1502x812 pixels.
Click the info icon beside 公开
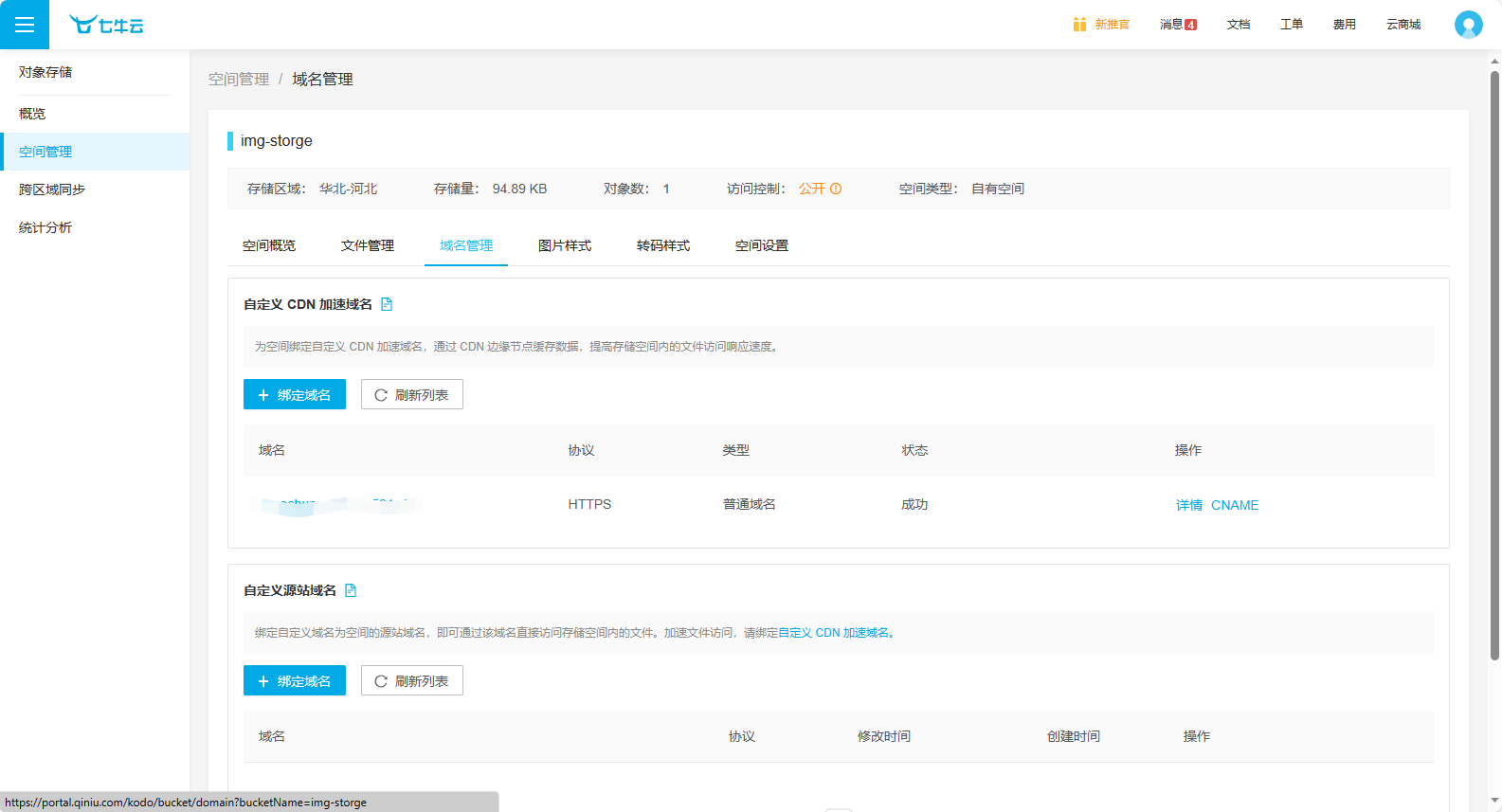(x=836, y=189)
